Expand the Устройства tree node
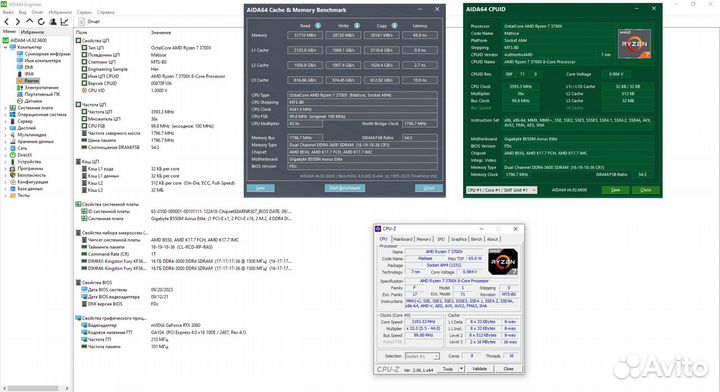The width and height of the screenshot is (720, 392). [6, 162]
